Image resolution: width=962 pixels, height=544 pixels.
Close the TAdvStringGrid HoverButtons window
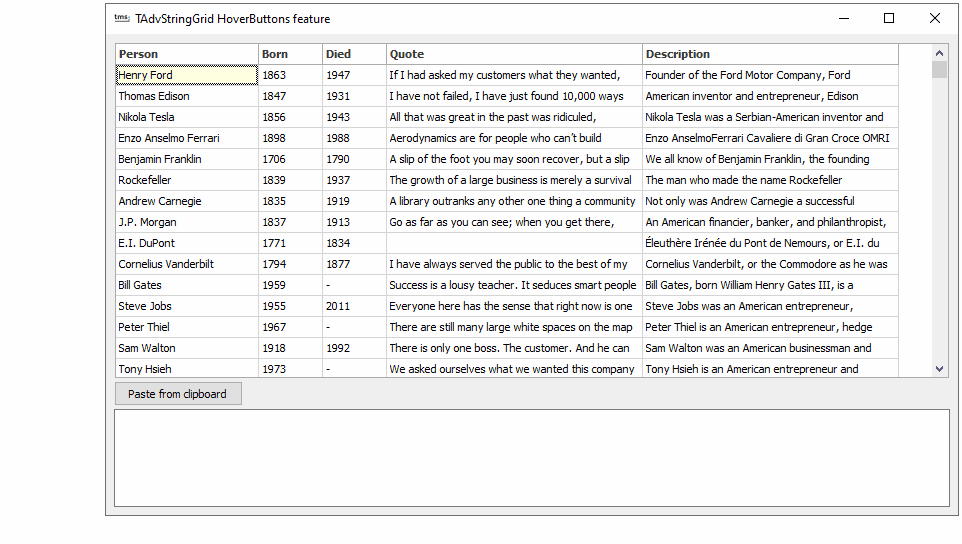coord(934,18)
